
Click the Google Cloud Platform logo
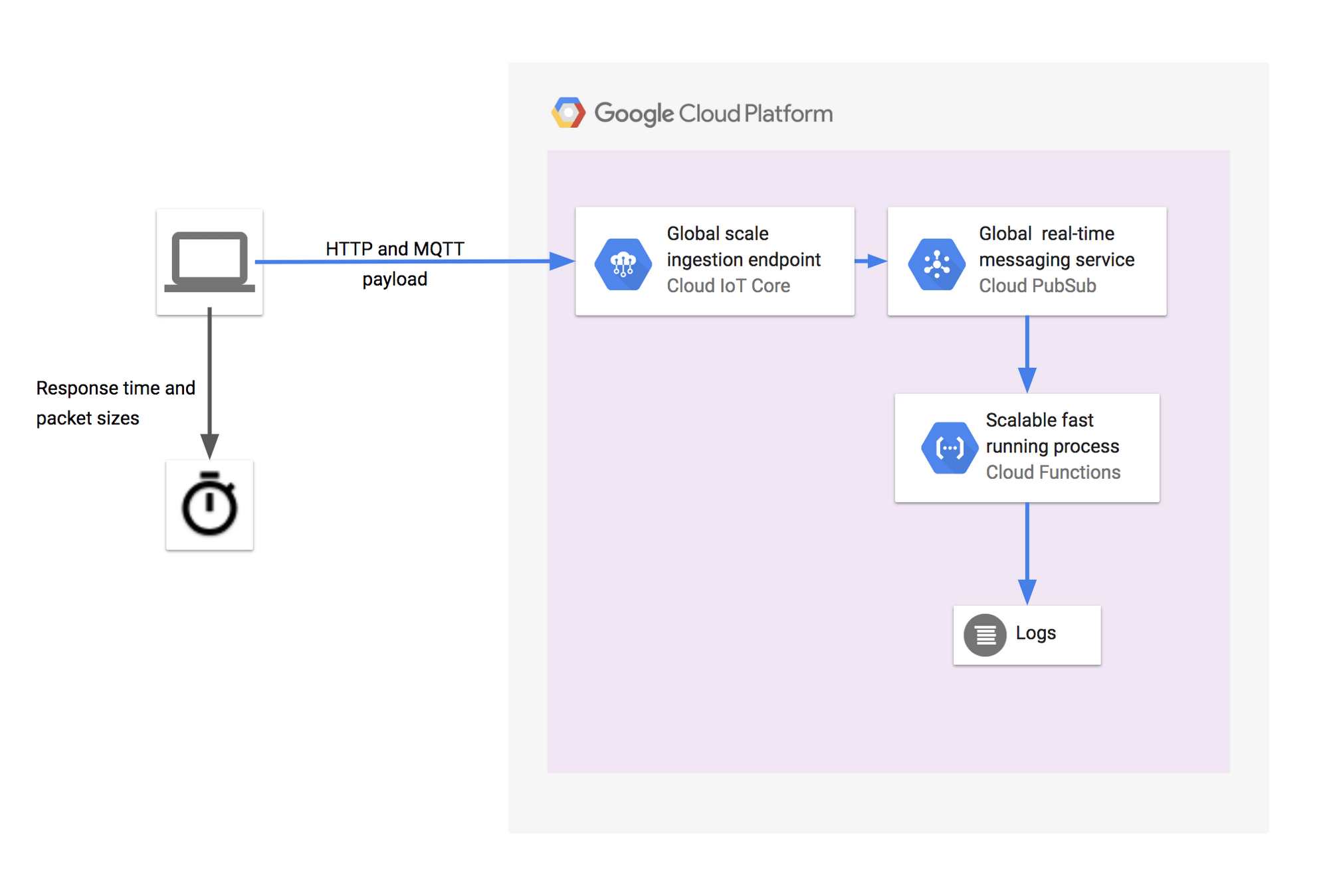click(x=567, y=112)
